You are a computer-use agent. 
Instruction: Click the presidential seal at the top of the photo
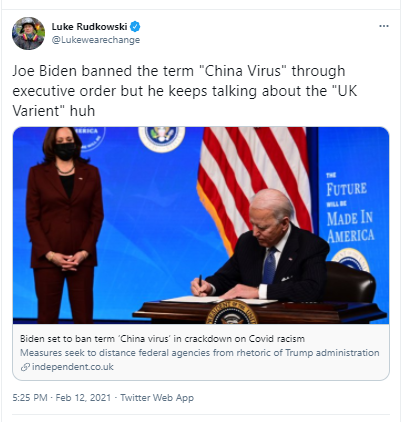(x=162, y=137)
